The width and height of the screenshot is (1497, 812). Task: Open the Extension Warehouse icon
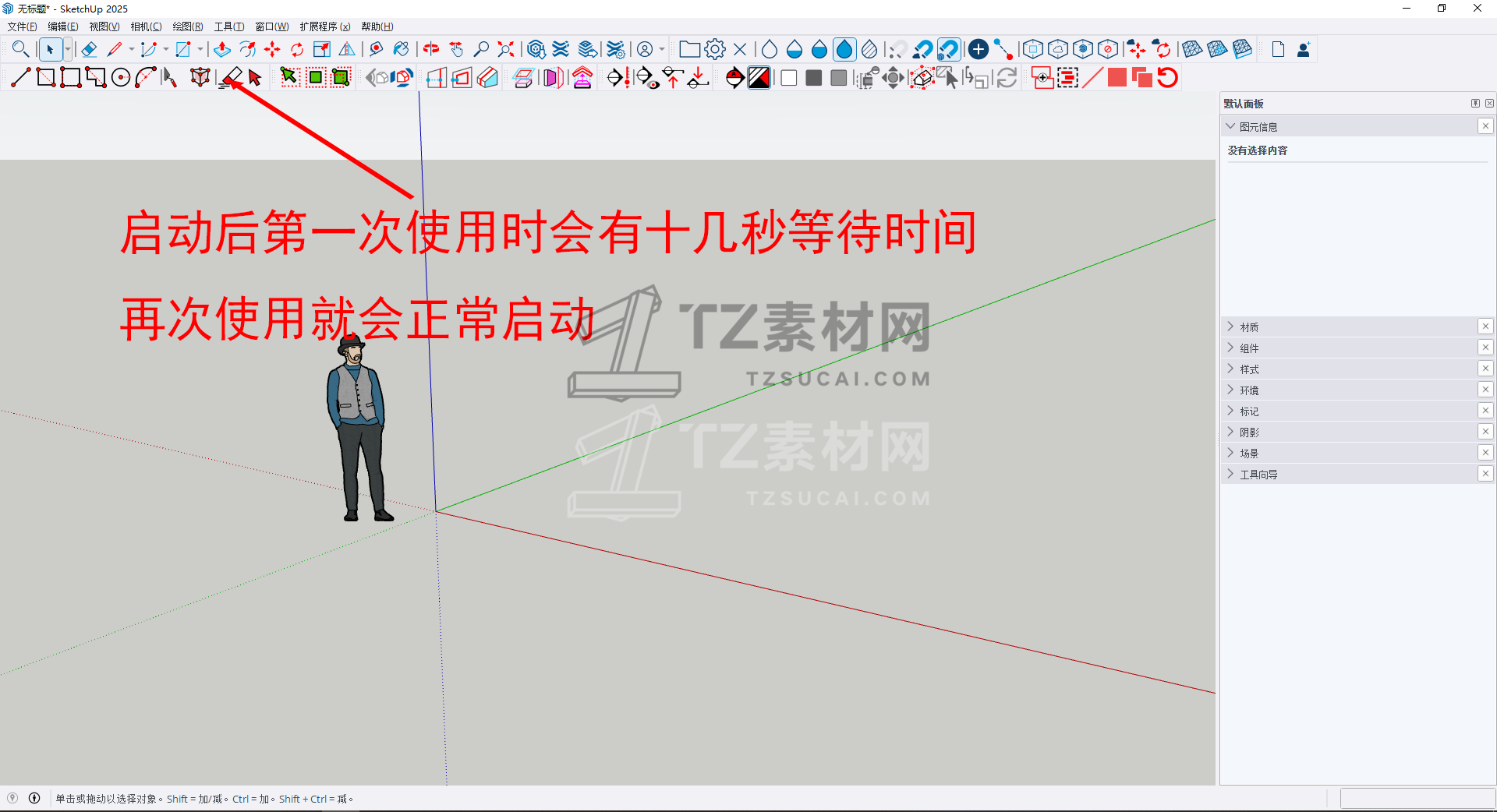click(x=561, y=50)
